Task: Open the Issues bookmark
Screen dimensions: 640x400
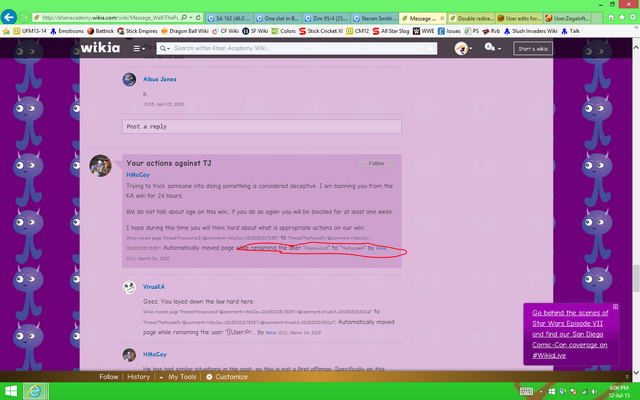Action: pos(449,31)
